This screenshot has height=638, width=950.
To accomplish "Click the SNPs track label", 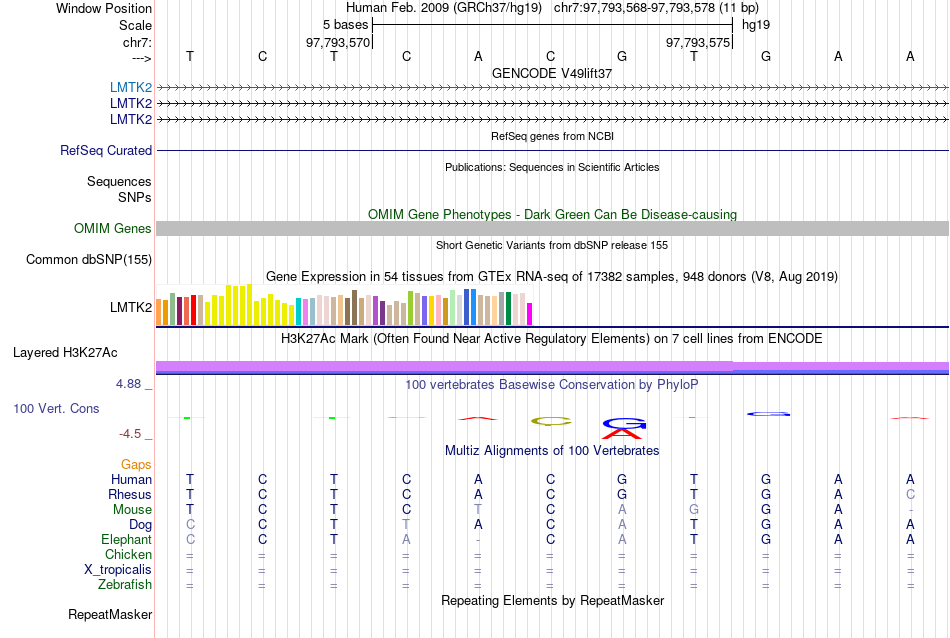I will 135,197.
